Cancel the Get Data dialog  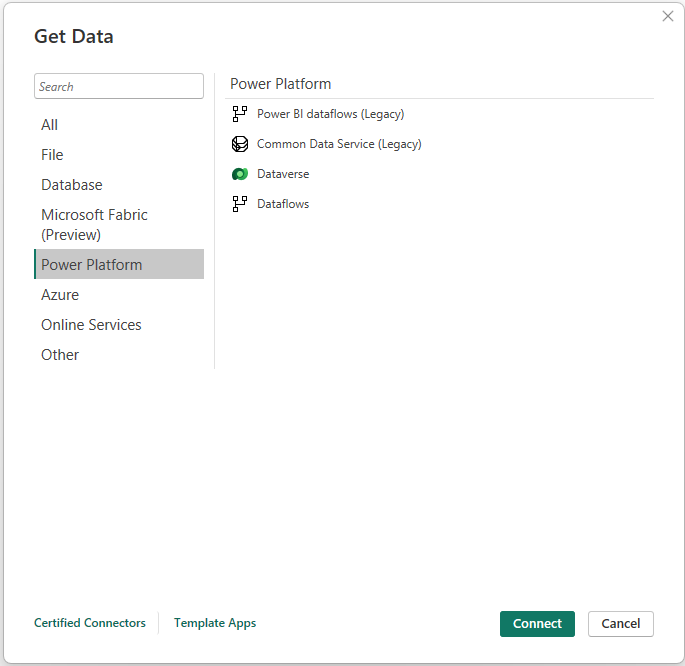coord(620,624)
